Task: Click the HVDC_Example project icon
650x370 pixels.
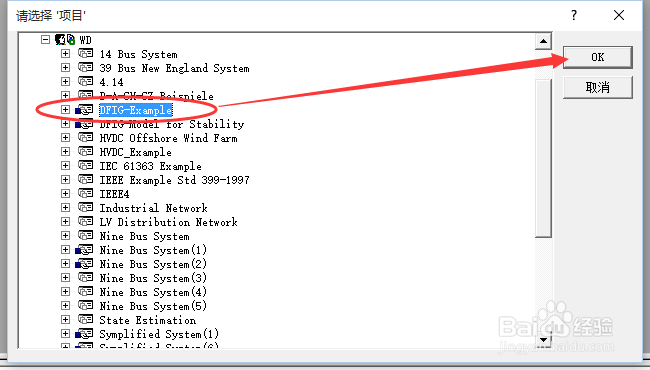Action: point(85,152)
